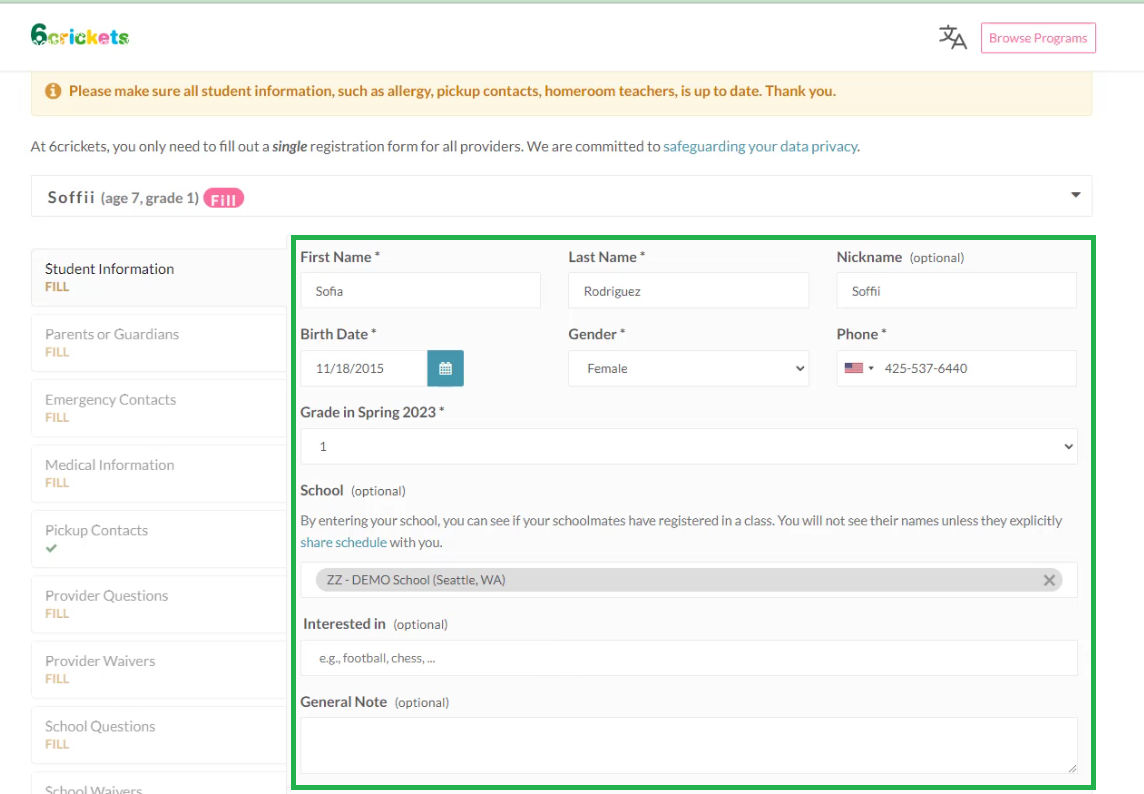This screenshot has width=1144, height=794.
Task: Click the General Note text area
Action: click(x=688, y=744)
